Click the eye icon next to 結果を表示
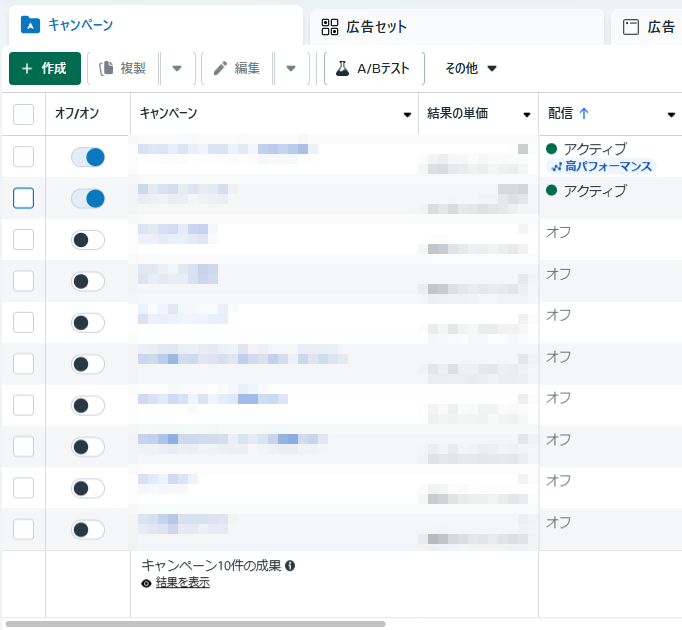Image resolution: width=682 pixels, height=630 pixels. point(147,583)
